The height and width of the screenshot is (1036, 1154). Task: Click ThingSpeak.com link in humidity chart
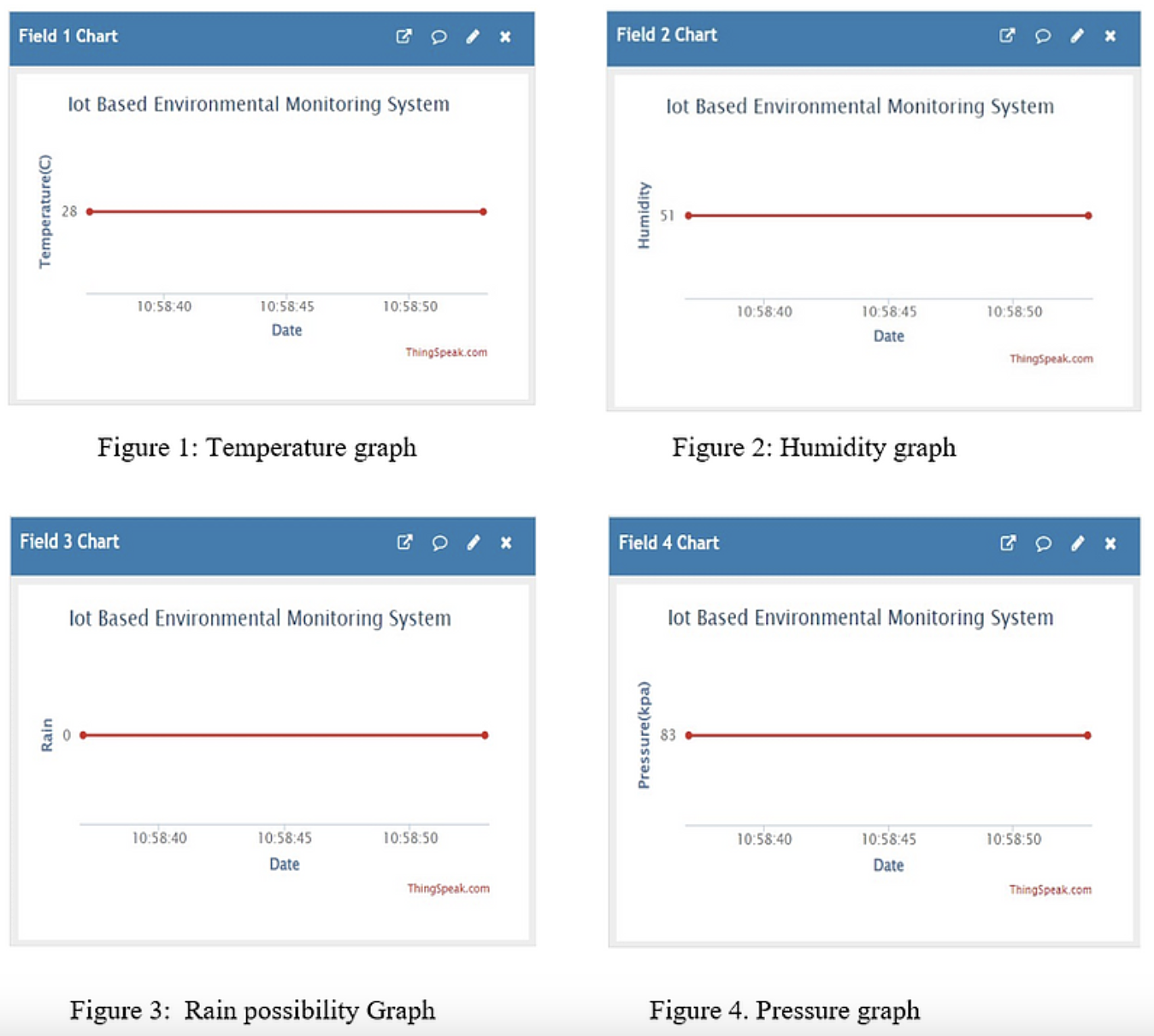[1051, 359]
